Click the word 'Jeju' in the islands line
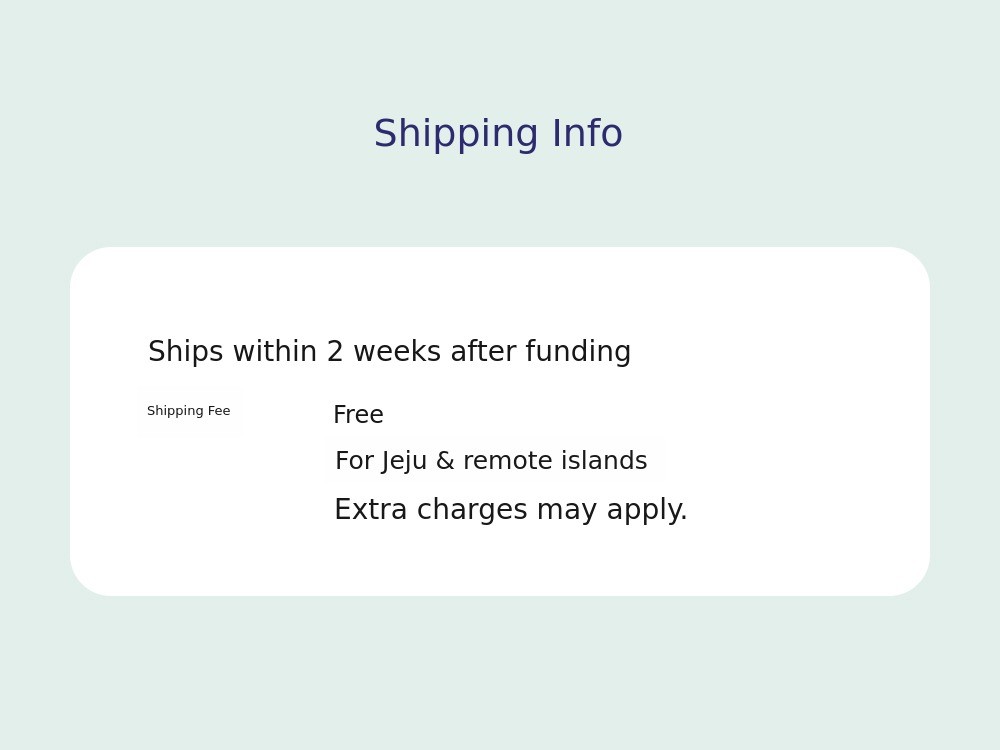 coord(404,461)
